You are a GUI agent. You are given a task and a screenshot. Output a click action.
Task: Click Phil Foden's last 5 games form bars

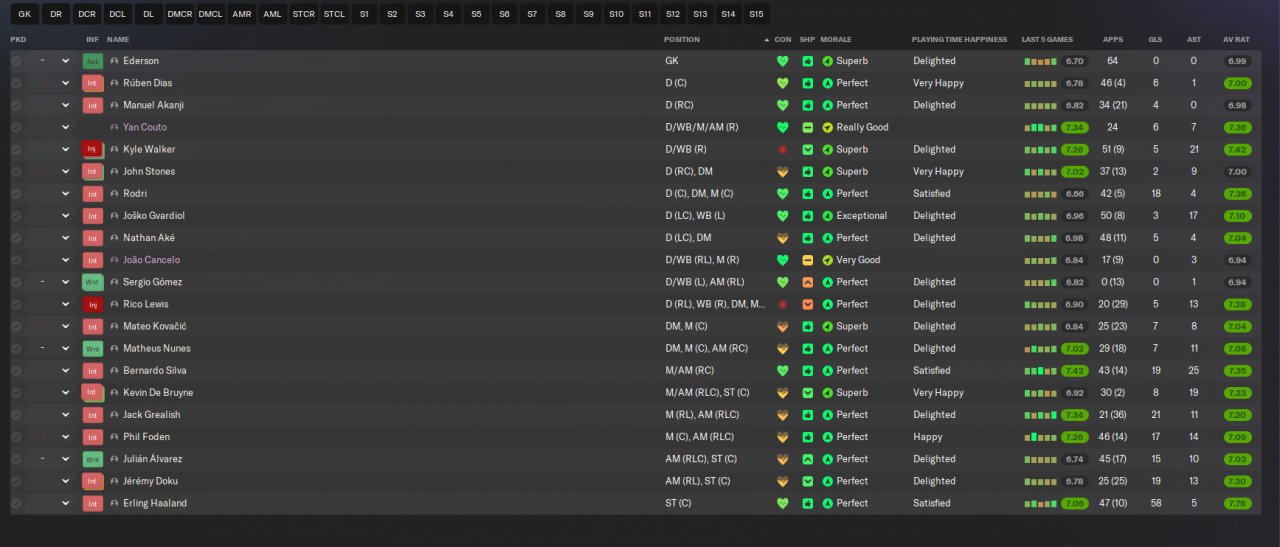coord(1040,437)
